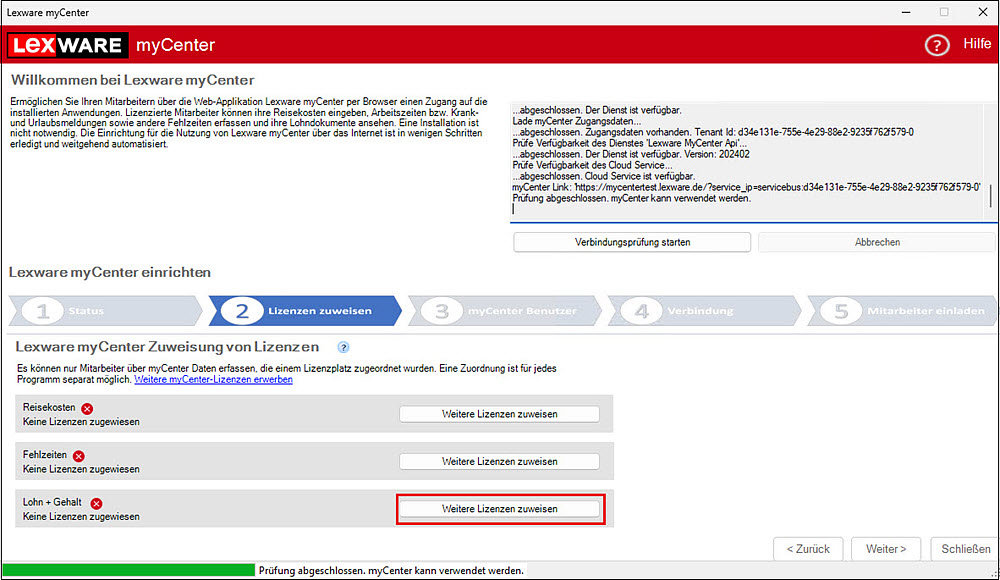
Task: Open step 4 Verbindung
Action: (704, 311)
